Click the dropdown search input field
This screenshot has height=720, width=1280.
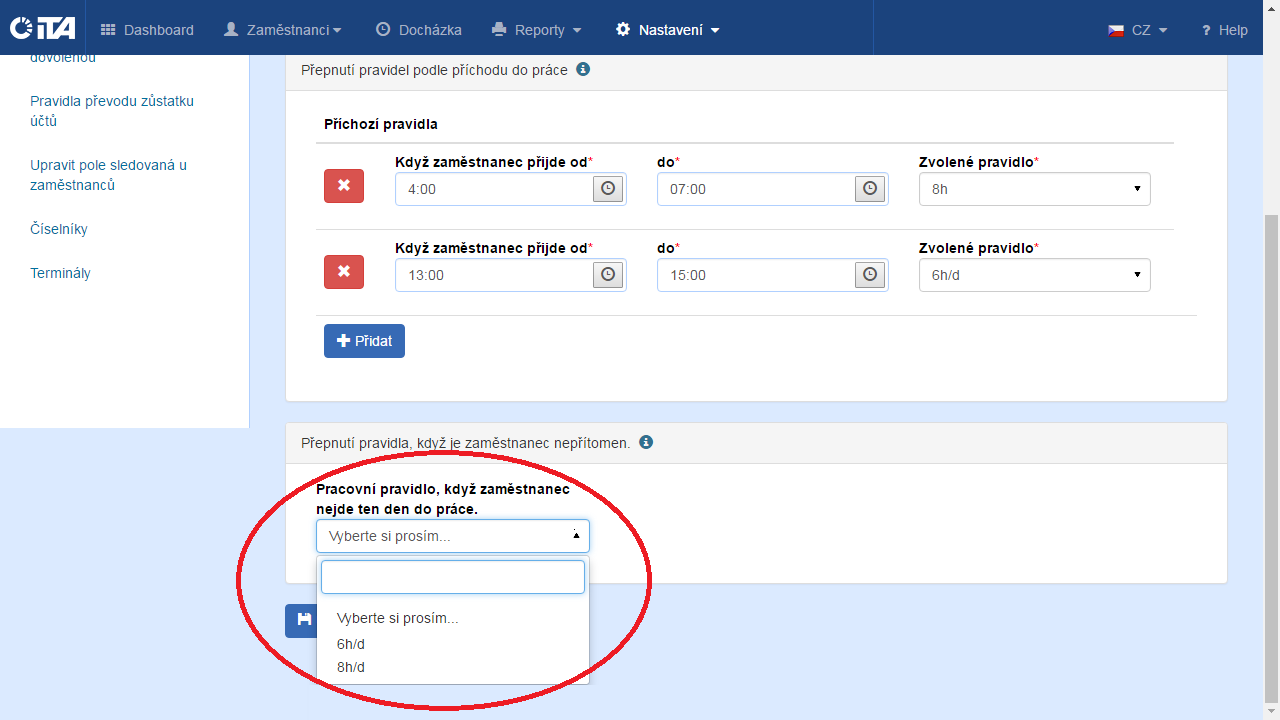pyautogui.click(x=453, y=577)
